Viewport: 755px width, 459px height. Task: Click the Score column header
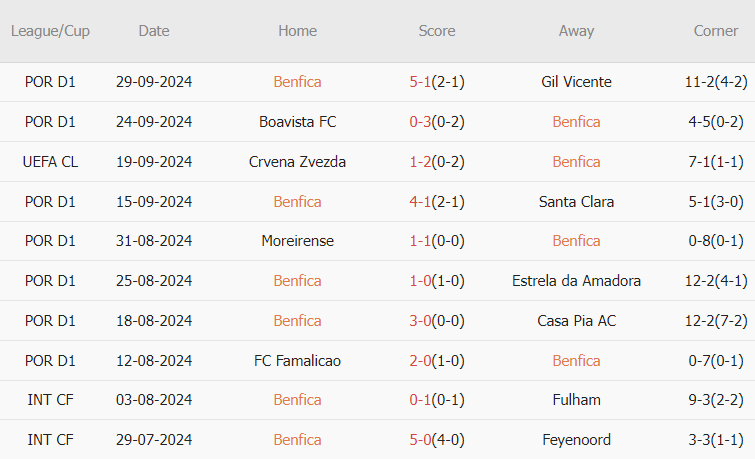(x=437, y=31)
